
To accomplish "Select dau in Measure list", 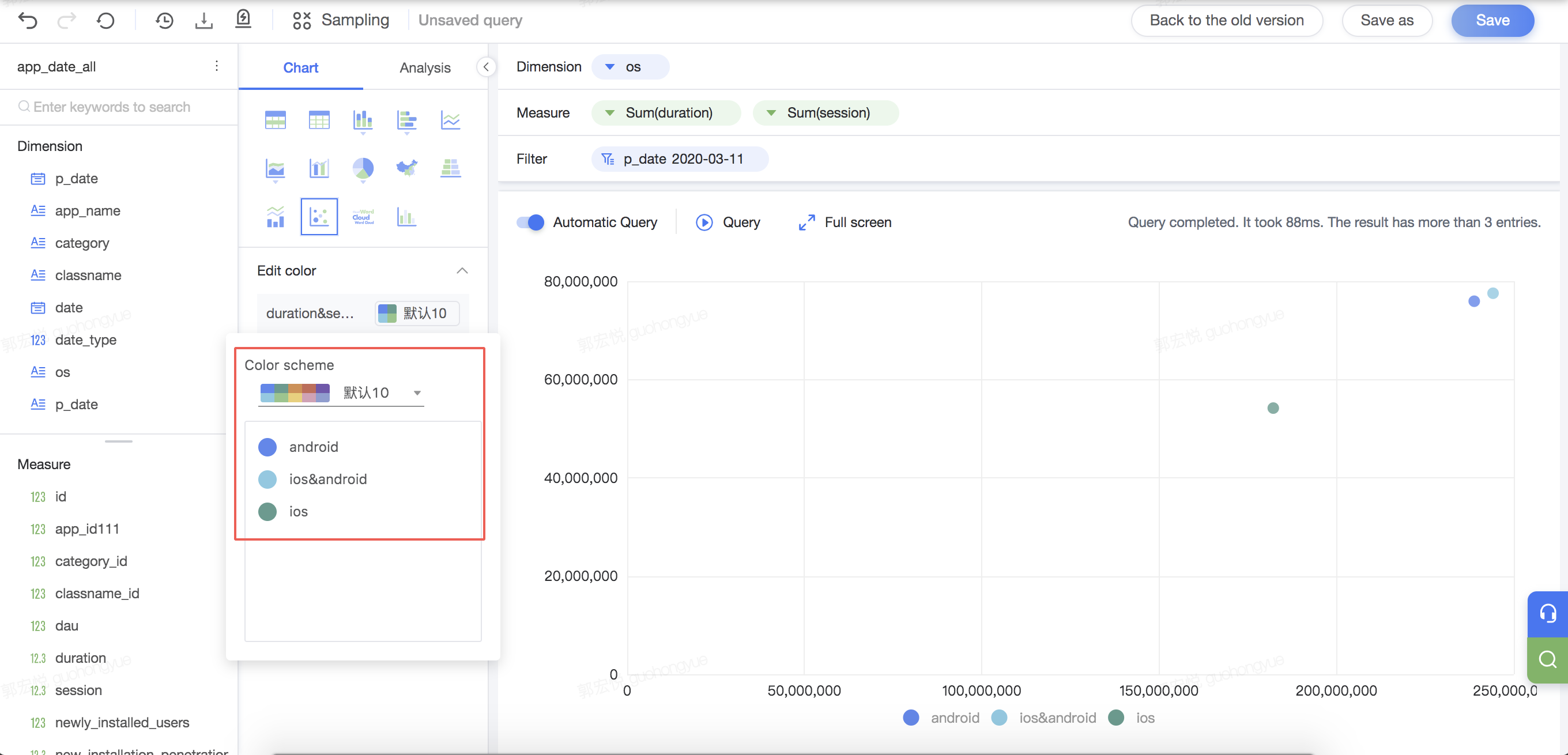I will pos(66,625).
